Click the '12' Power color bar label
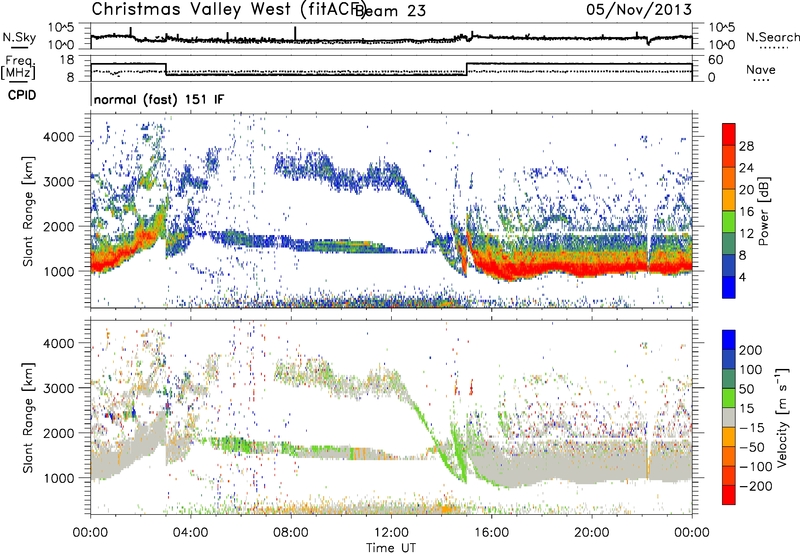 coord(746,234)
